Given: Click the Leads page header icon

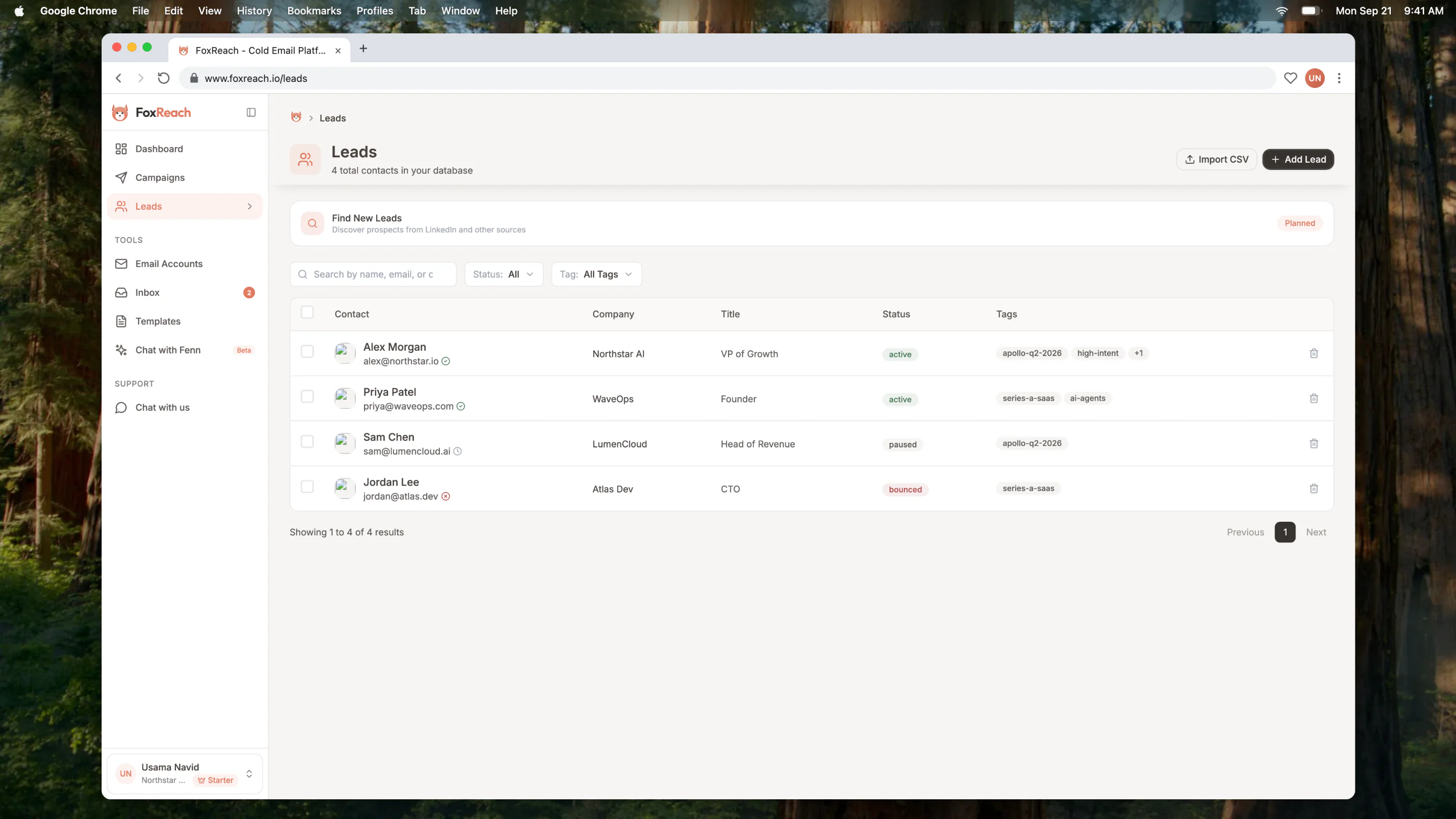Looking at the screenshot, I should (x=305, y=159).
